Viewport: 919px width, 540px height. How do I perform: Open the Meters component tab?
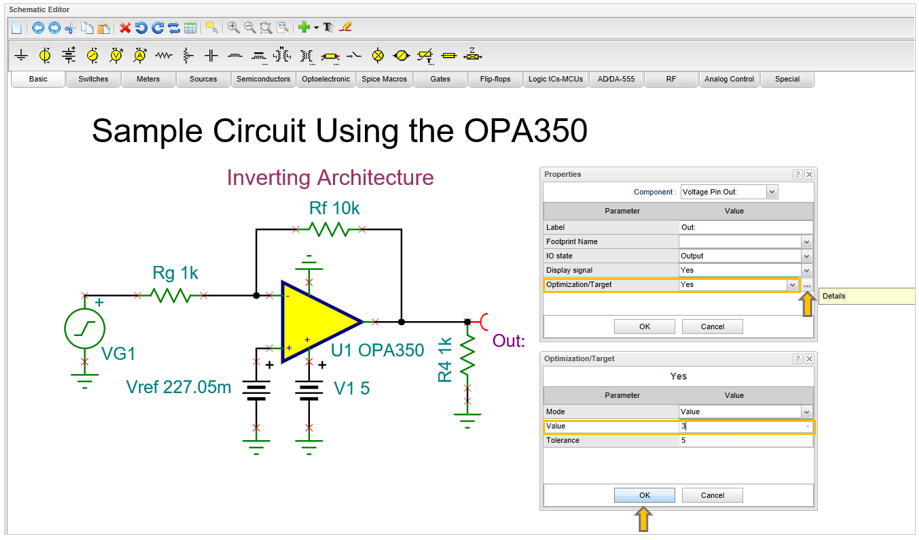click(148, 79)
